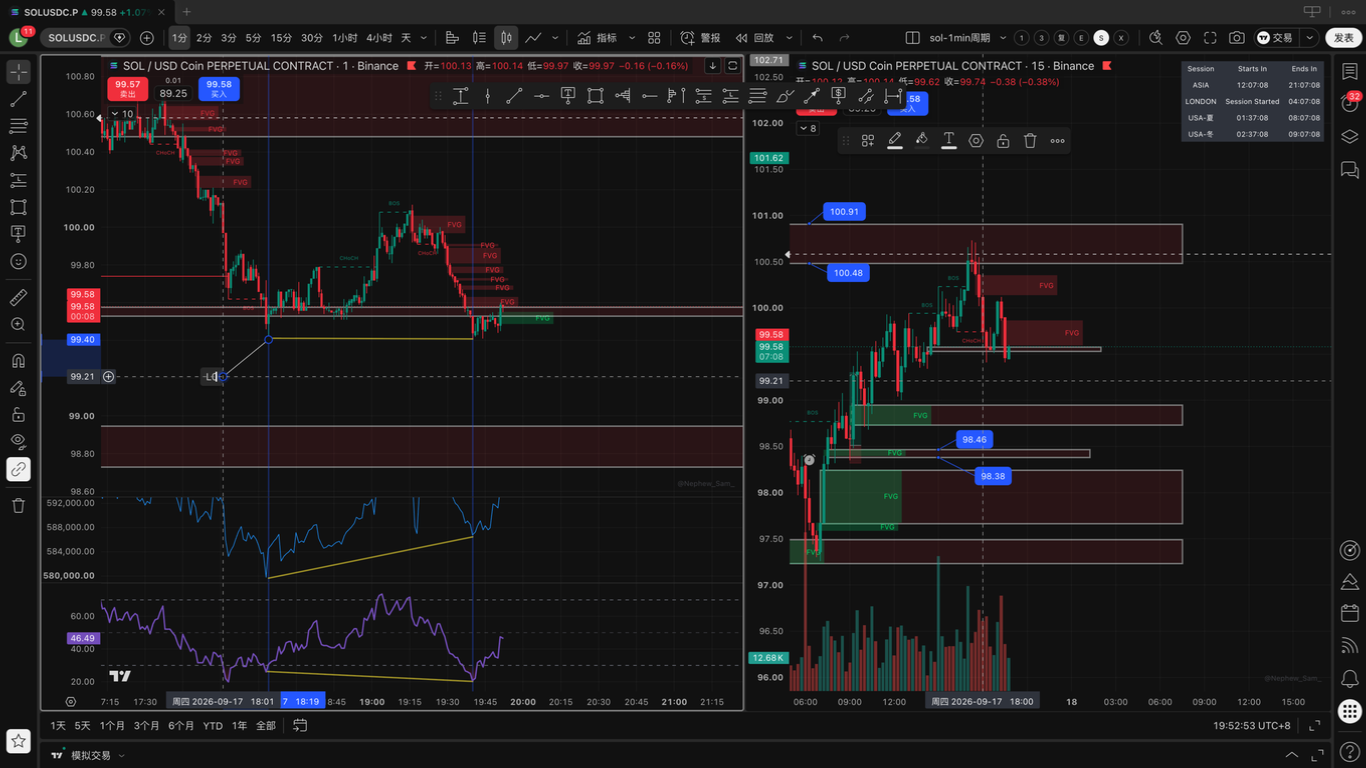1366x768 pixels.
Task: Expand the indicators favorites dropdown
Action: (x=631, y=38)
